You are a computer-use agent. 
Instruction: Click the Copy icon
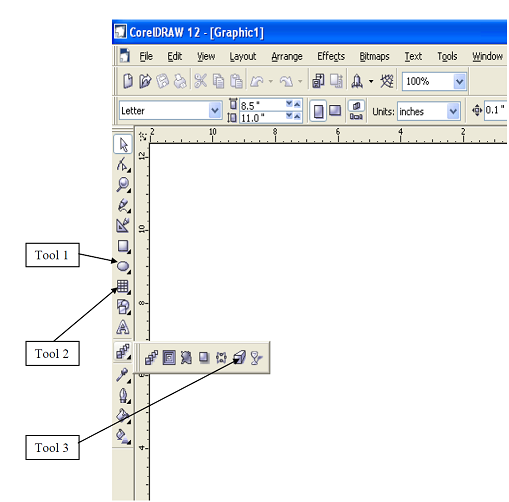tap(218, 81)
